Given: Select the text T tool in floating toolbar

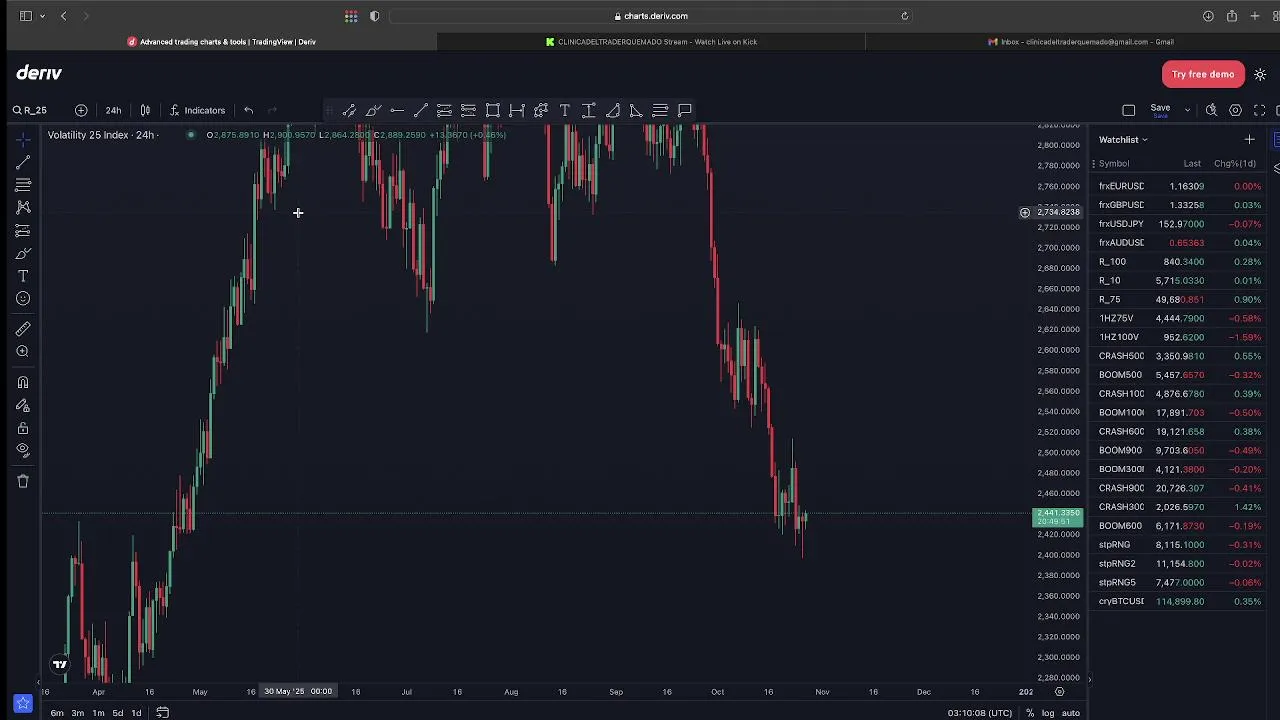Looking at the screenshot, I should [565, 110].
